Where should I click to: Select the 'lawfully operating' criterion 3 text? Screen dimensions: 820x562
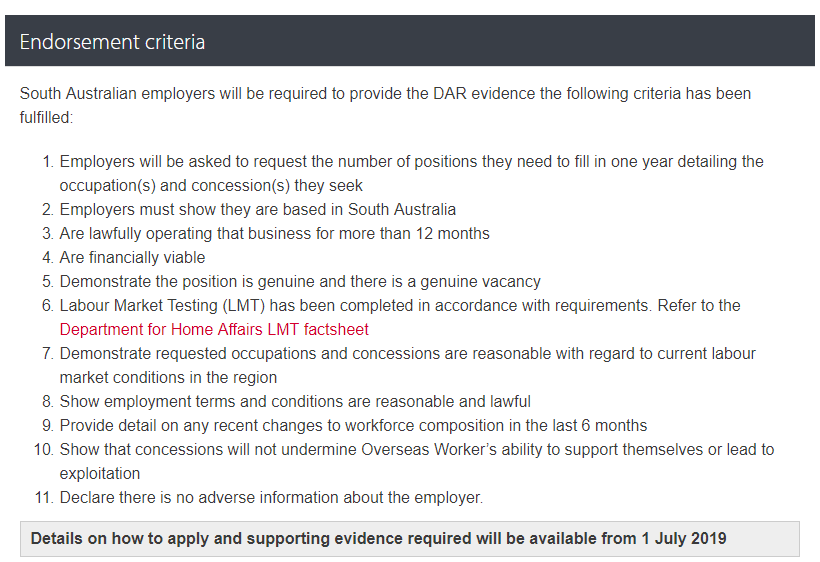[x=275, y=233]
